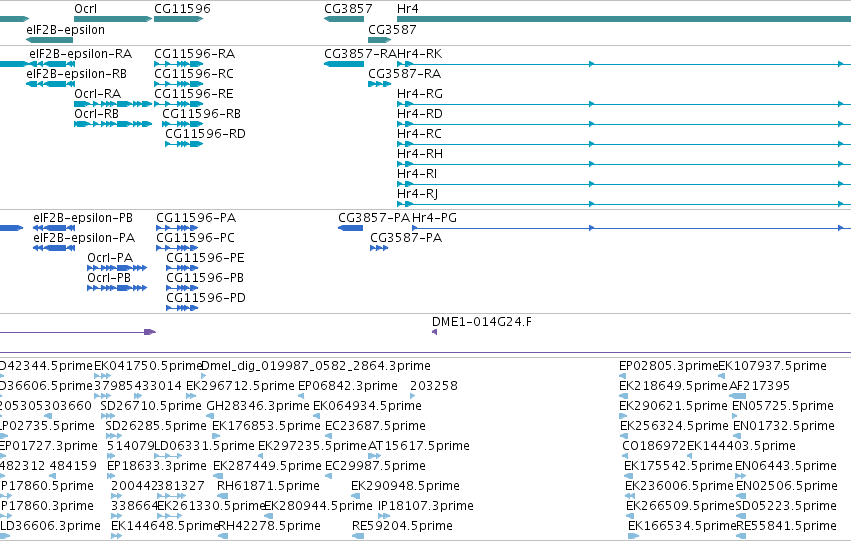Click the EN05725.5prime EST label
The image size is (851, 541).
(783, 406)
